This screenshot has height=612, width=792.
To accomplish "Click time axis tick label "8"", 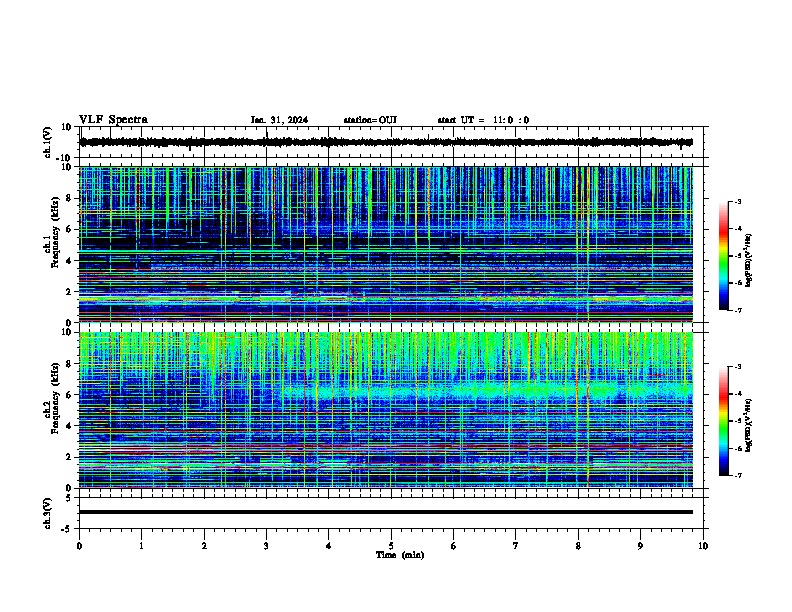I will point(578,546).
